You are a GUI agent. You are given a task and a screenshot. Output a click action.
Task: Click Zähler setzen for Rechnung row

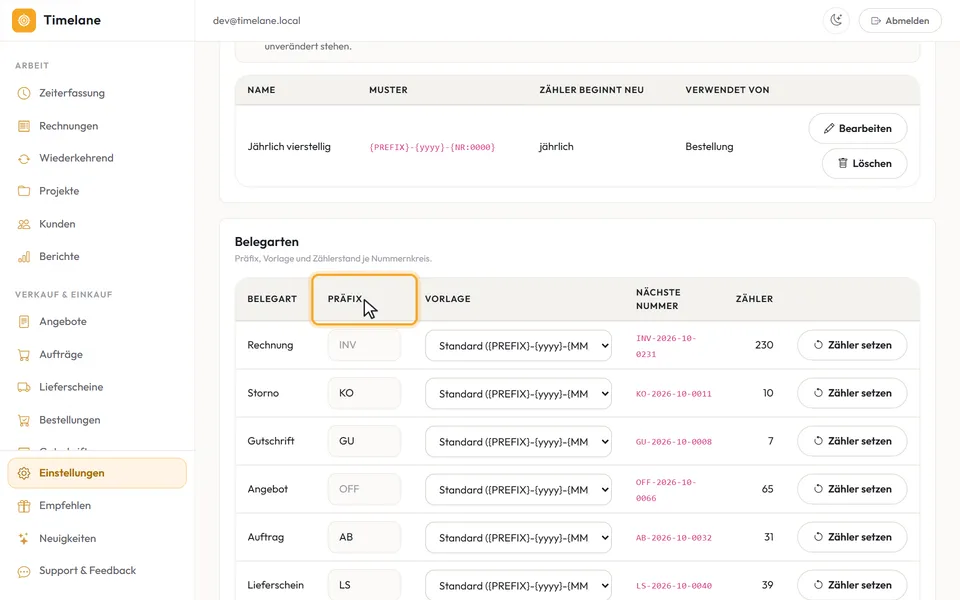pyautogui.click(x=852, y=345)
